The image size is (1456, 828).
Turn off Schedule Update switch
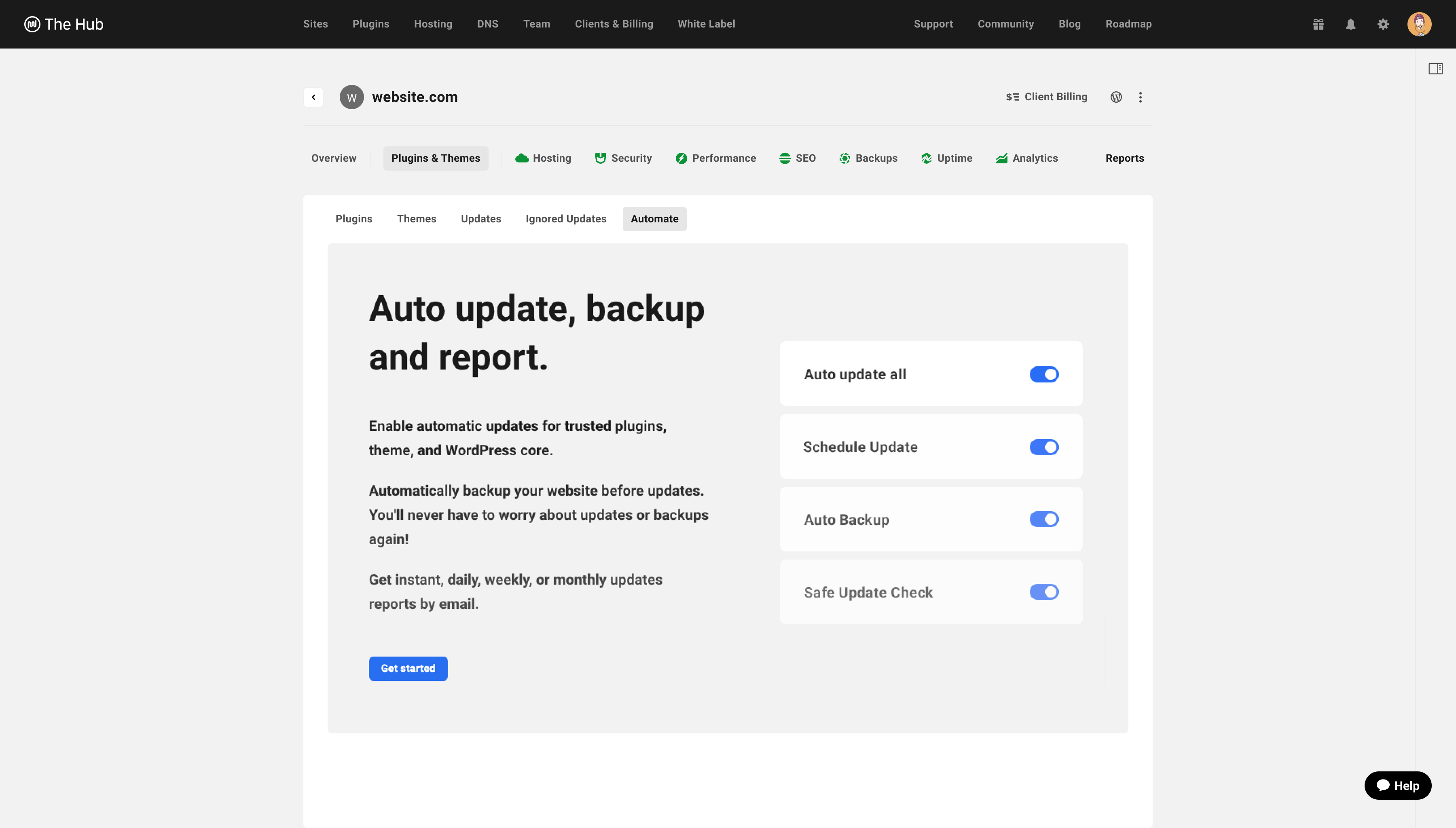1043,447
